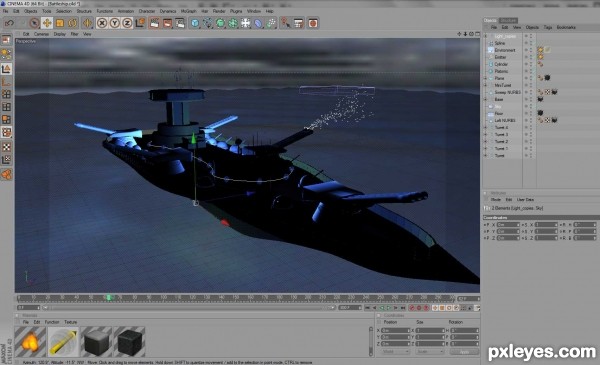The height and width of the screenshot is (365, 600).
Task: Click the green Array modeling icon
Action: [x=233, y=23]
